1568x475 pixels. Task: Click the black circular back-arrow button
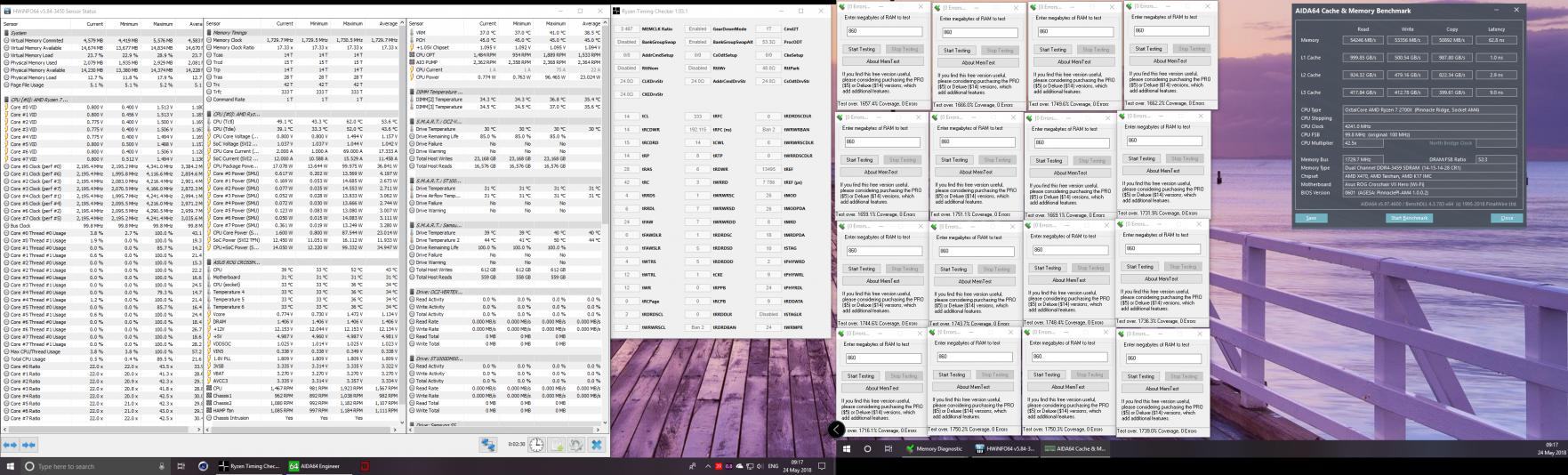coord(836,430)
